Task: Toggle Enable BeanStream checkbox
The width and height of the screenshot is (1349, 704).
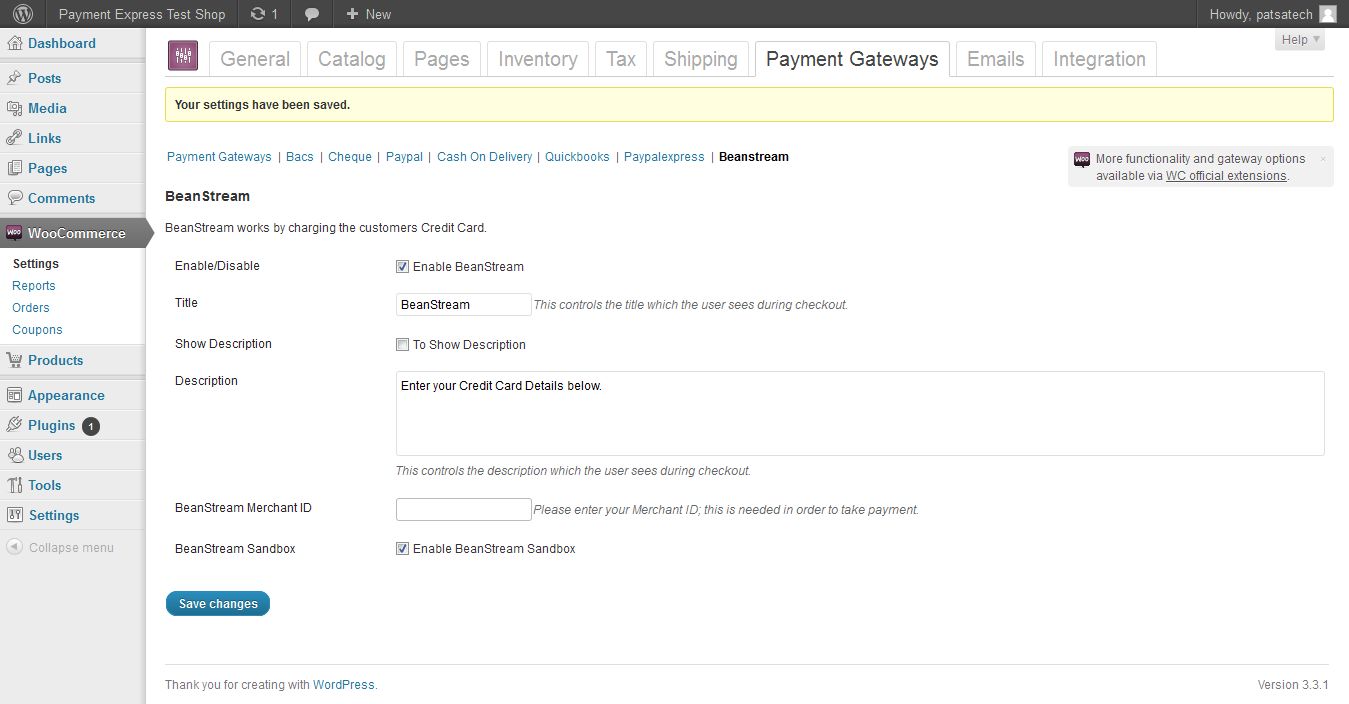Action: pos(402,266)
